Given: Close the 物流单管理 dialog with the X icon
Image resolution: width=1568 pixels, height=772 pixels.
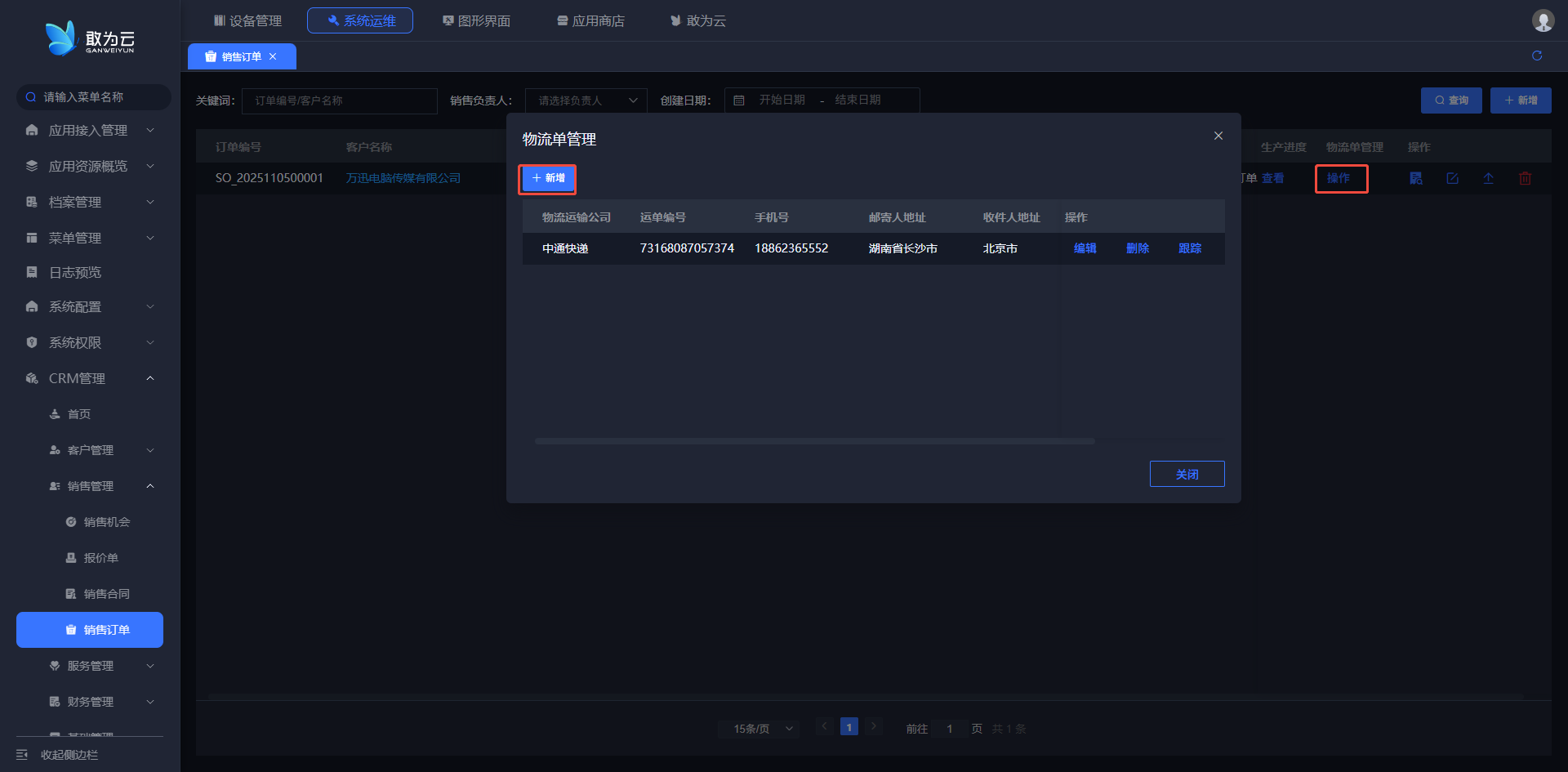Looking at the screenshot, I should click(1218, 136).
